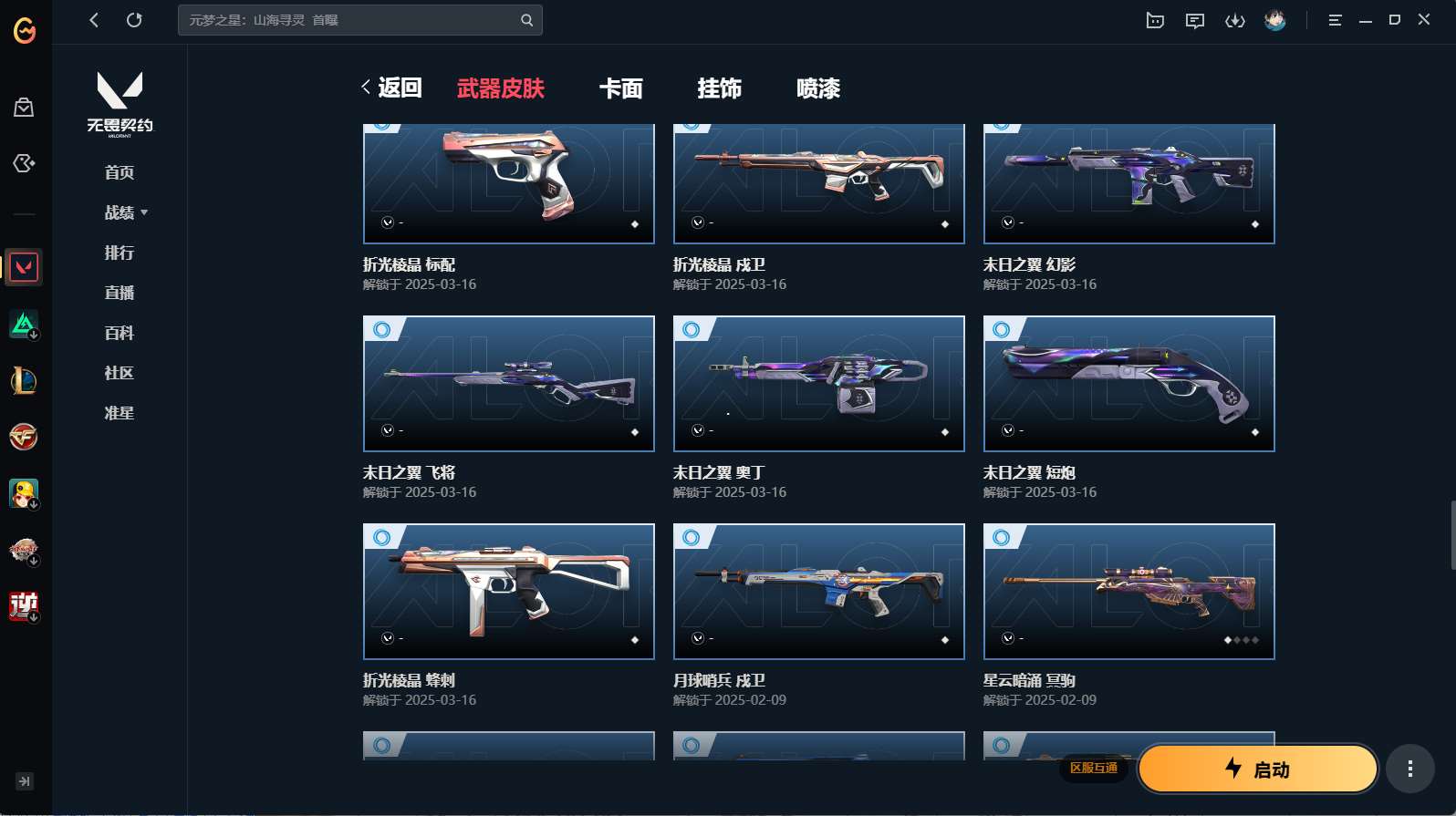The width and height of the screenshot is (1456, 816).
Task: Select the 折光棱晶 标配 skin thumbnail
Action: click(x=509, y=183)
